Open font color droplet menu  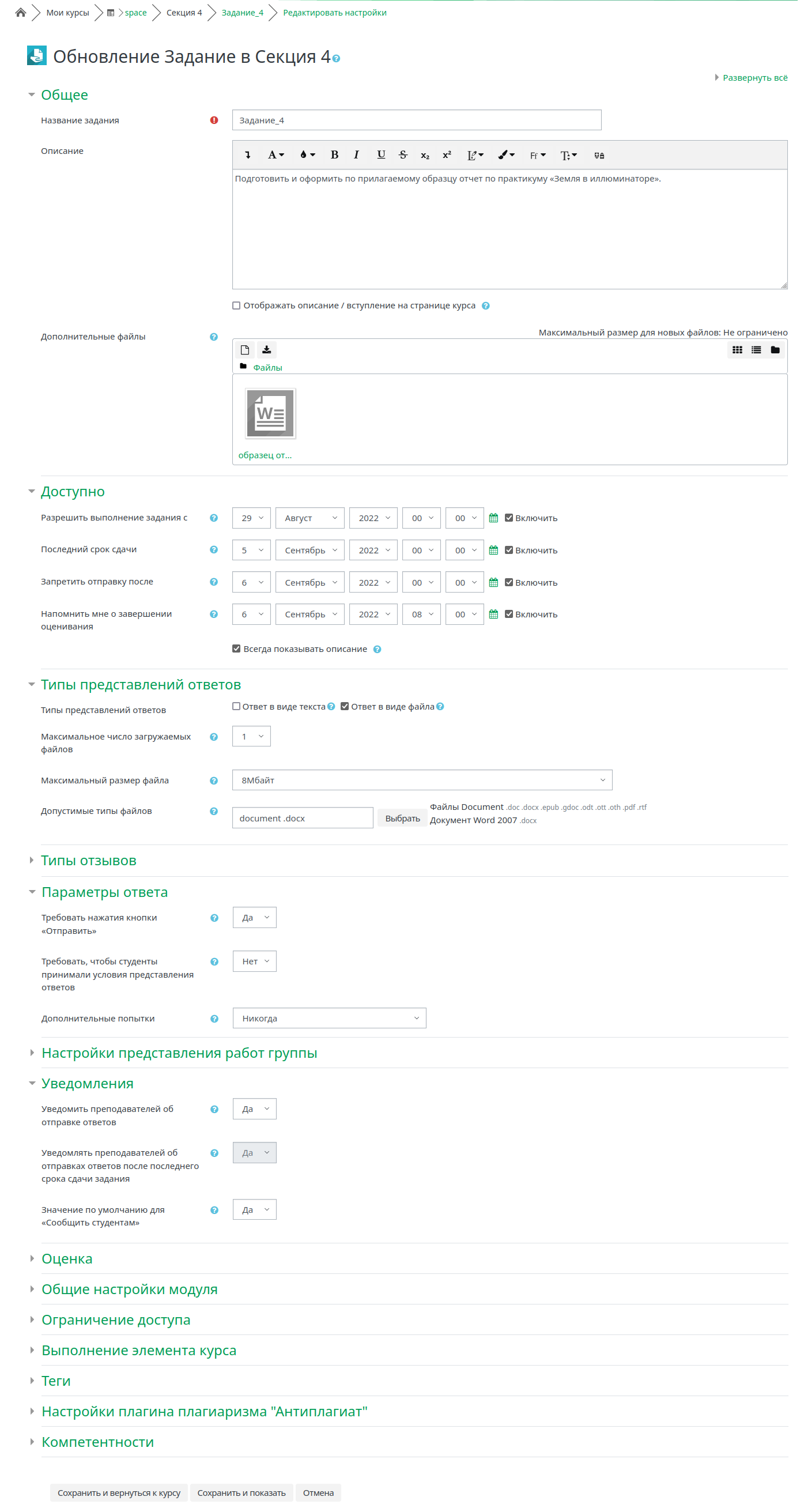coord(308,155)
